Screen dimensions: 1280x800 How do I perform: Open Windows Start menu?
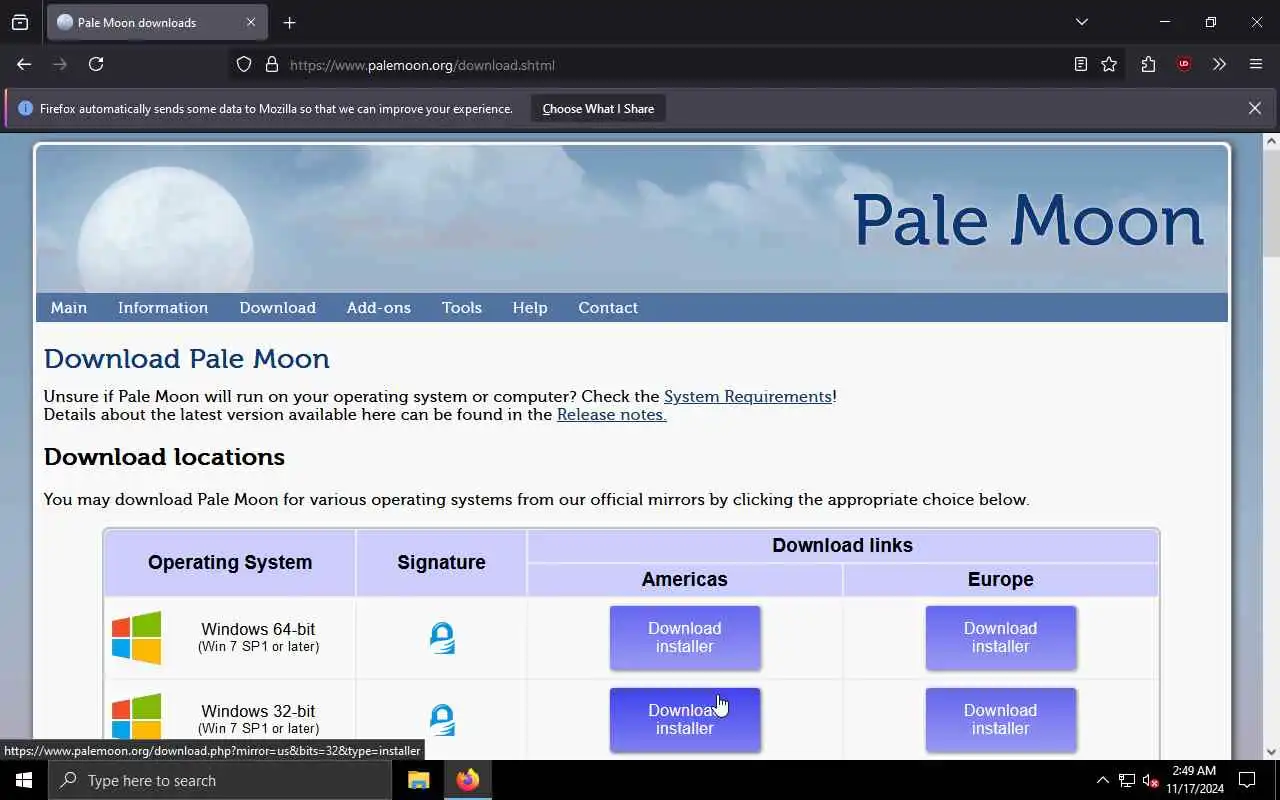(24, 780)
